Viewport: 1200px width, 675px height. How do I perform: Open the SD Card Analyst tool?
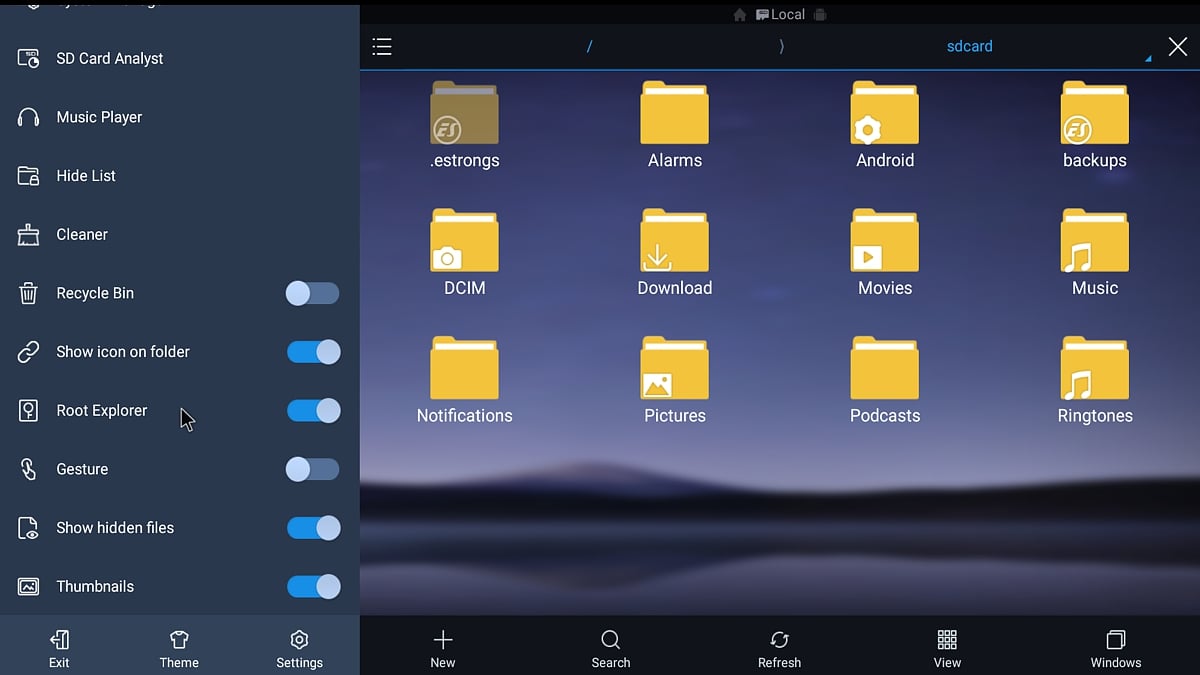109,59
